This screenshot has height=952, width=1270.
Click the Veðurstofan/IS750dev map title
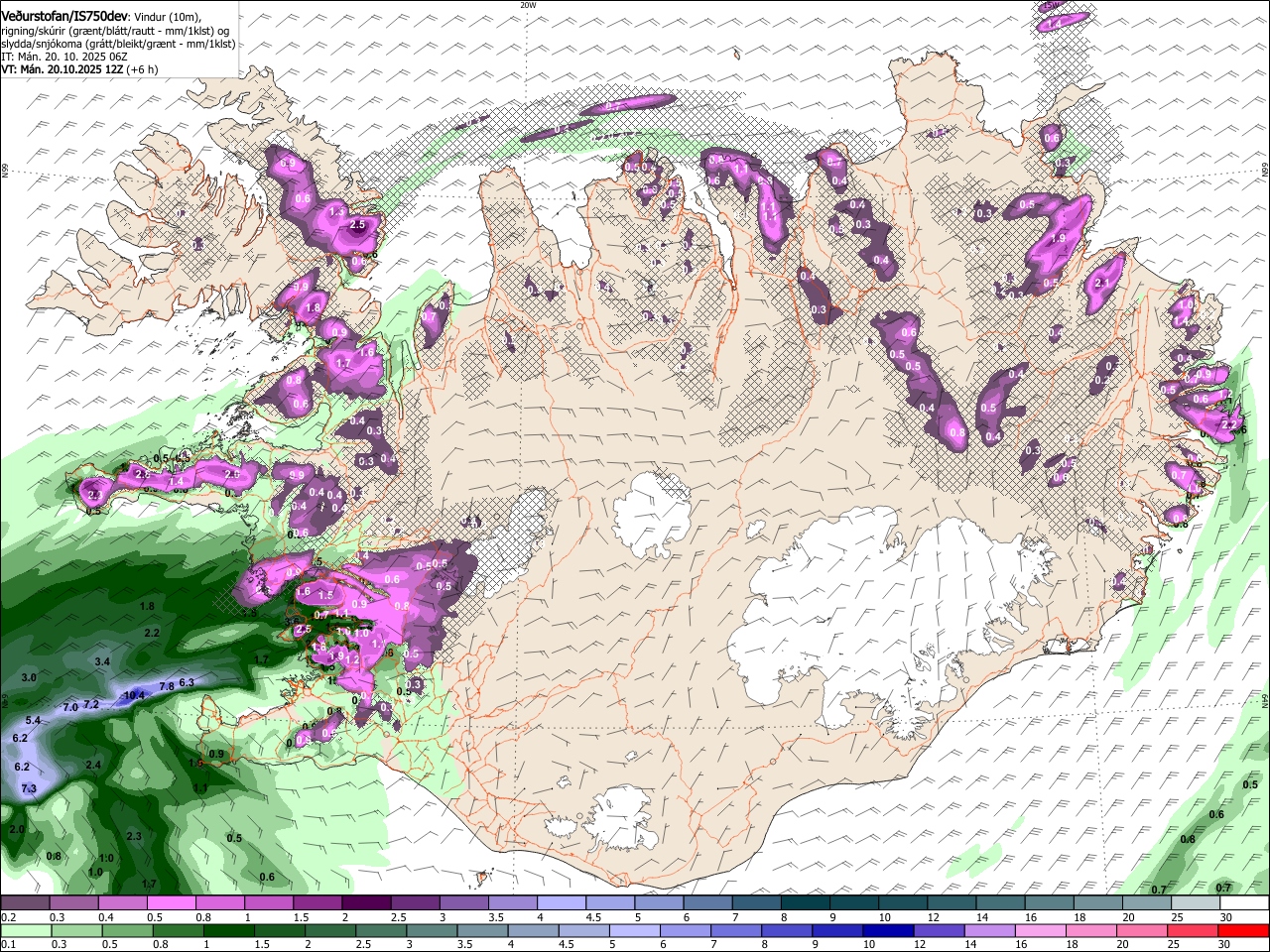pyautogui.click(x=63, y=17)
